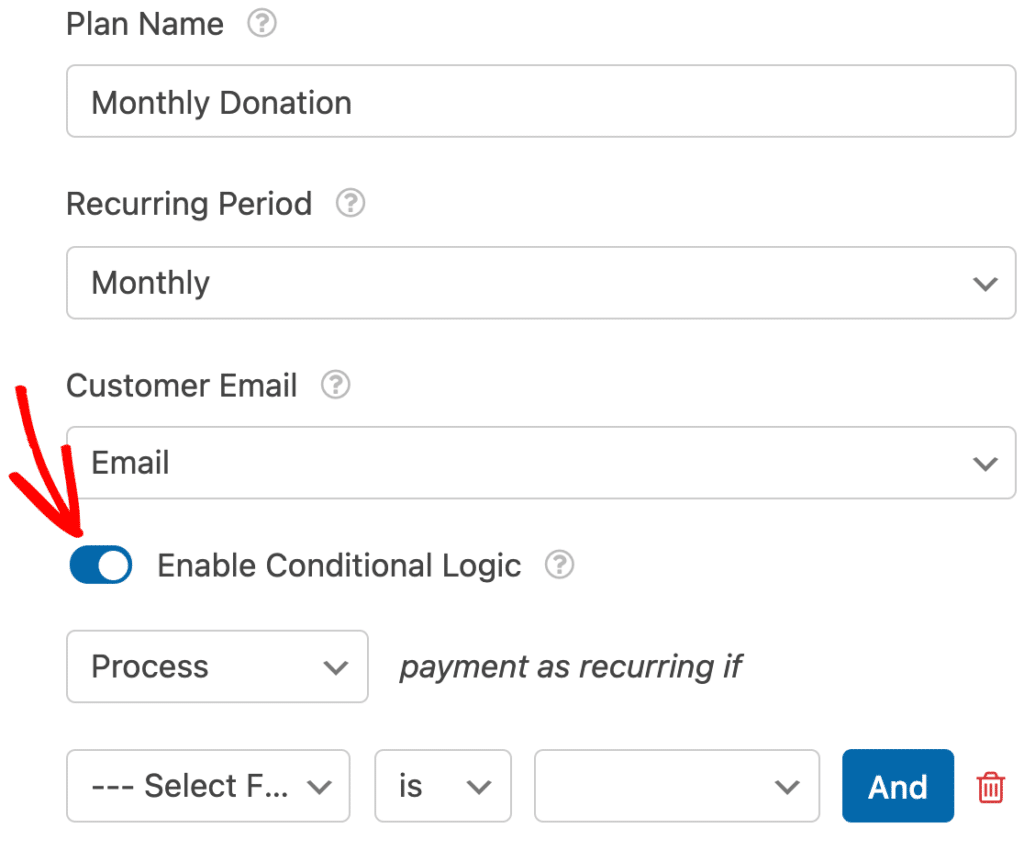Open the Customer Email field dropdown
Image resolution: width=1024 pixels, height=851 pixels.
coord(540,463)
